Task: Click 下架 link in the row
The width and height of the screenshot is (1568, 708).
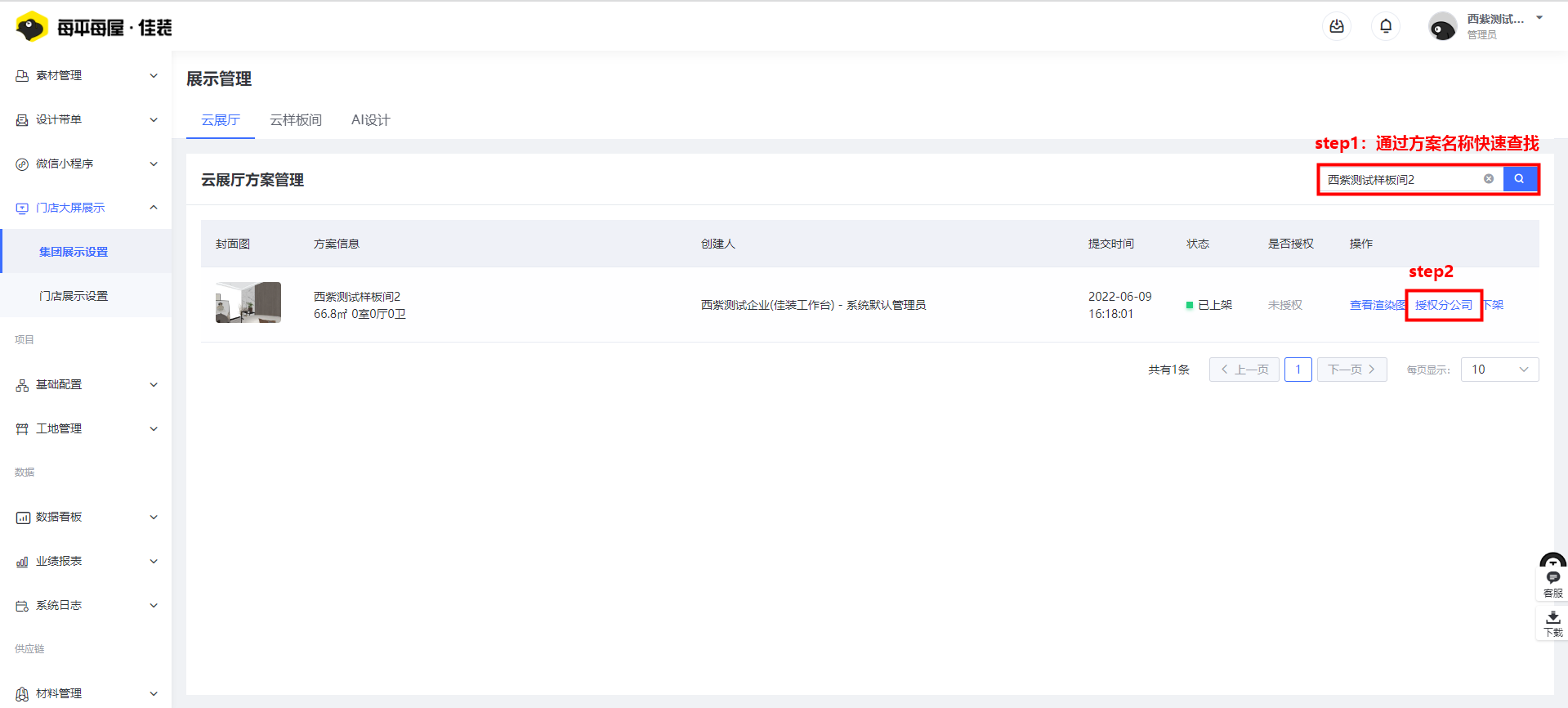Action: pos(1493,305)
